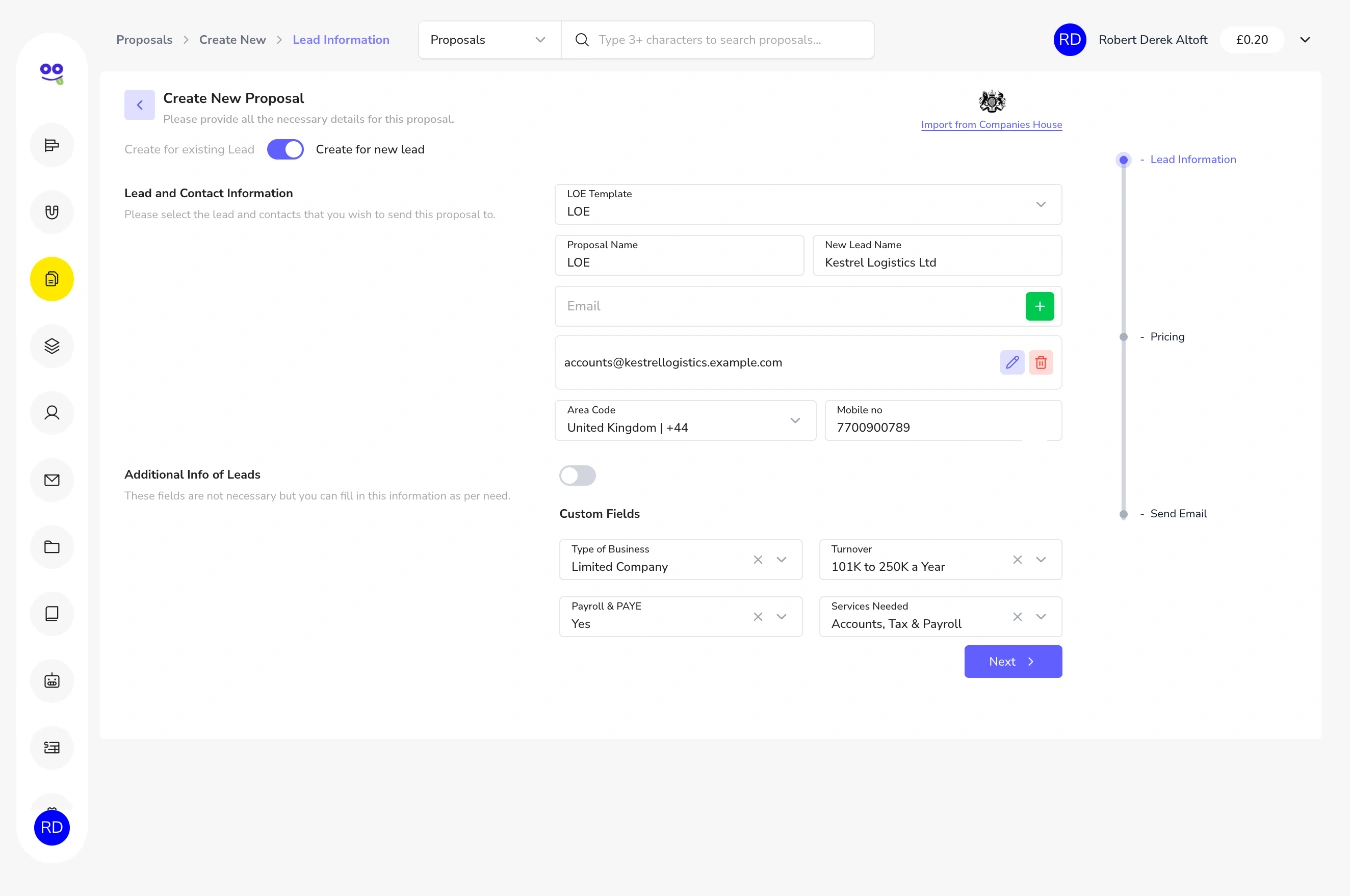1350x896 pixels.
Task: Click the RD avatar at sidebar bottom
Action: tap(52, 827)
